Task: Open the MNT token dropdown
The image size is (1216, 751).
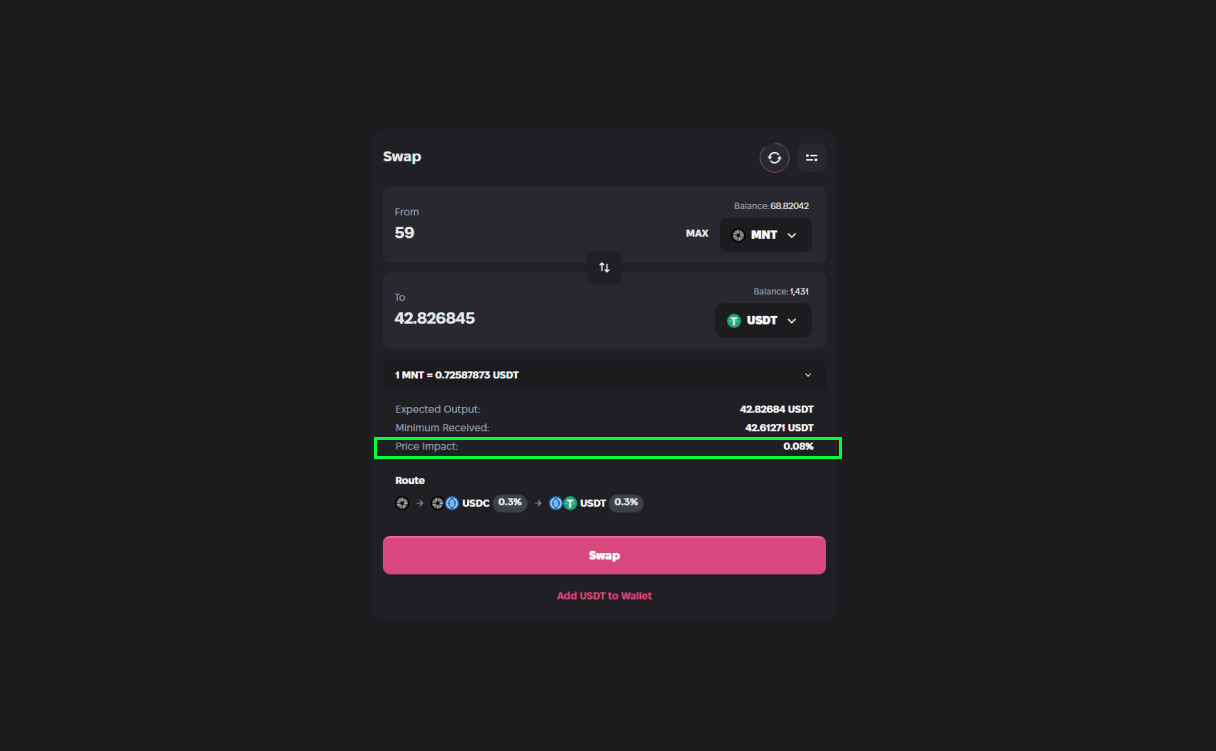Action: click(766, 235)
